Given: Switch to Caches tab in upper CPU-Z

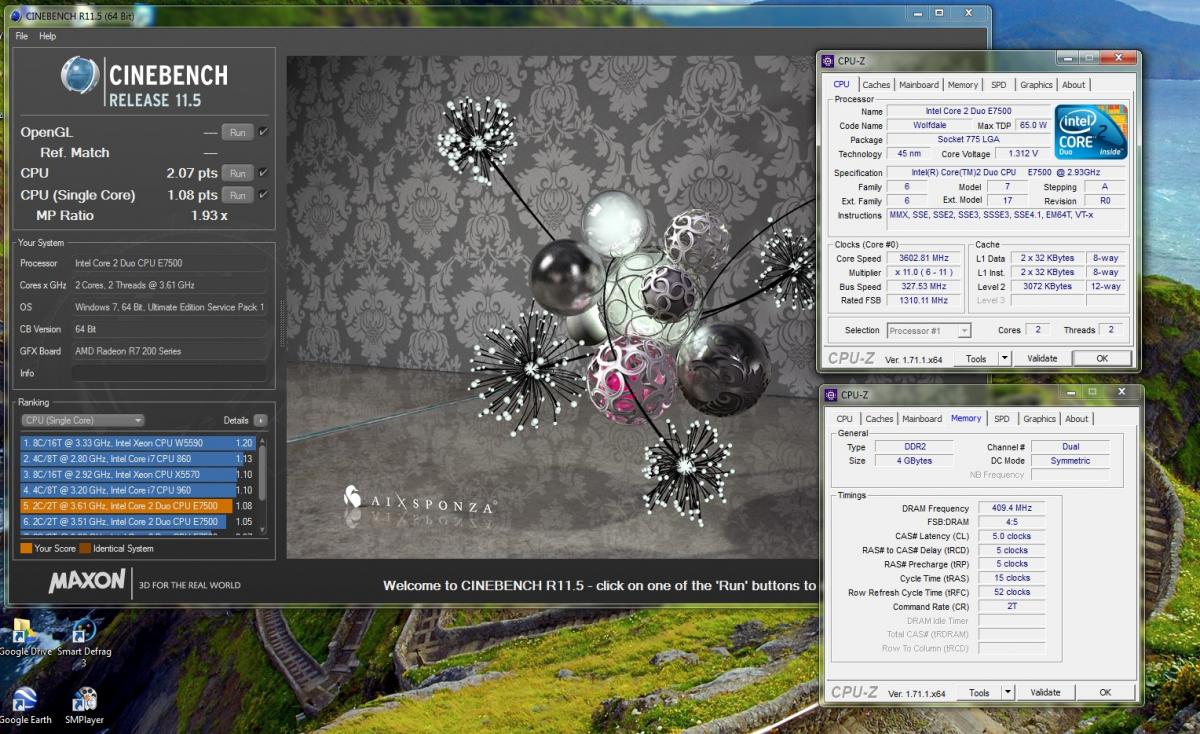Looking at the screenshot, I should pyautogui.click(x=875, y=85).
